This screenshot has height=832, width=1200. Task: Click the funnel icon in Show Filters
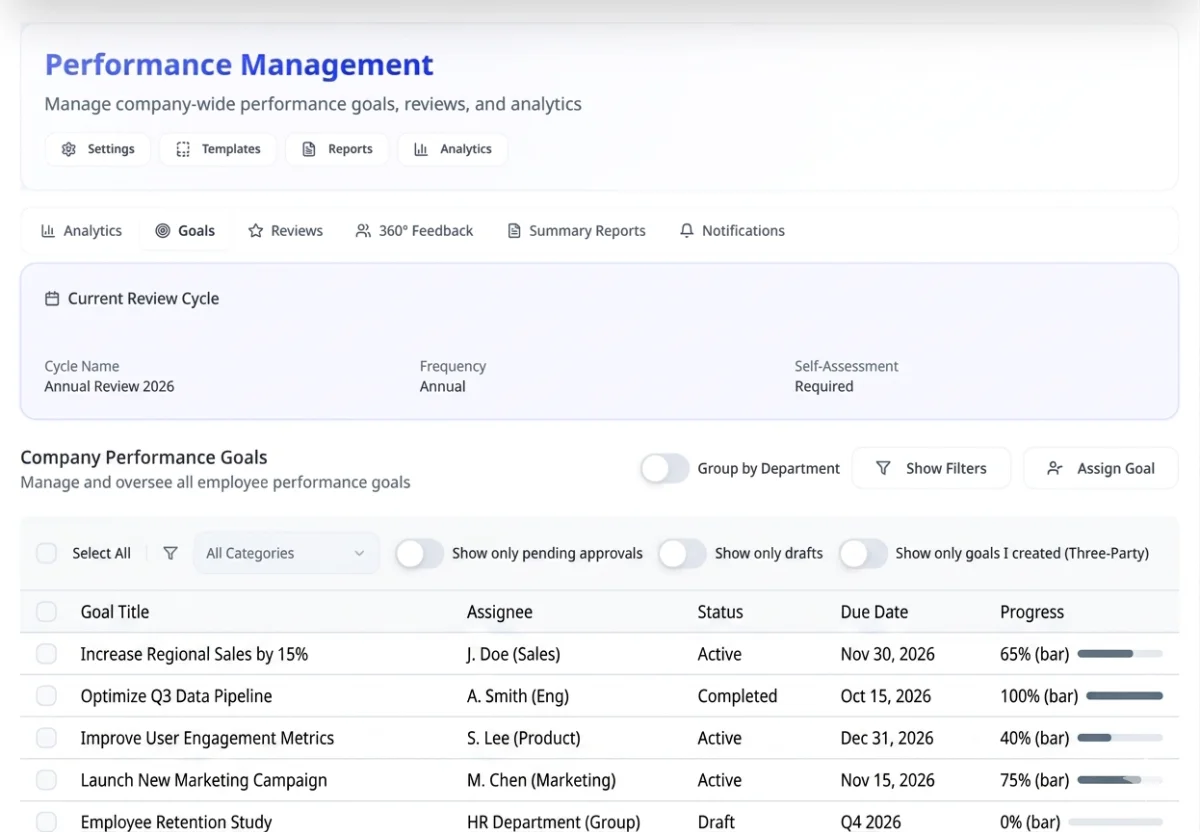(883, 468)
